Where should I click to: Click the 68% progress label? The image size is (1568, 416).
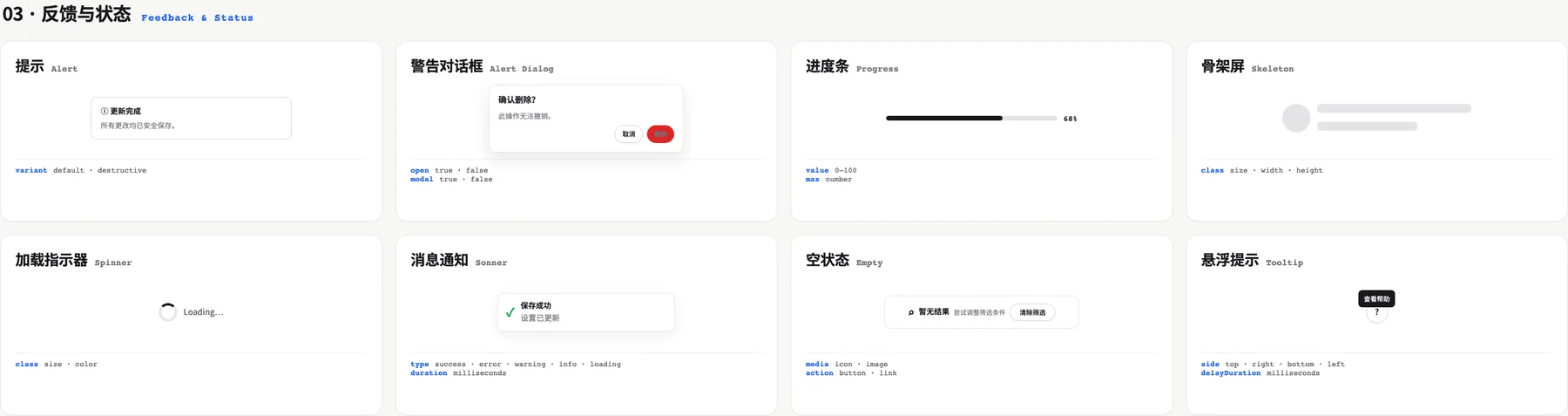point(1071,119)
